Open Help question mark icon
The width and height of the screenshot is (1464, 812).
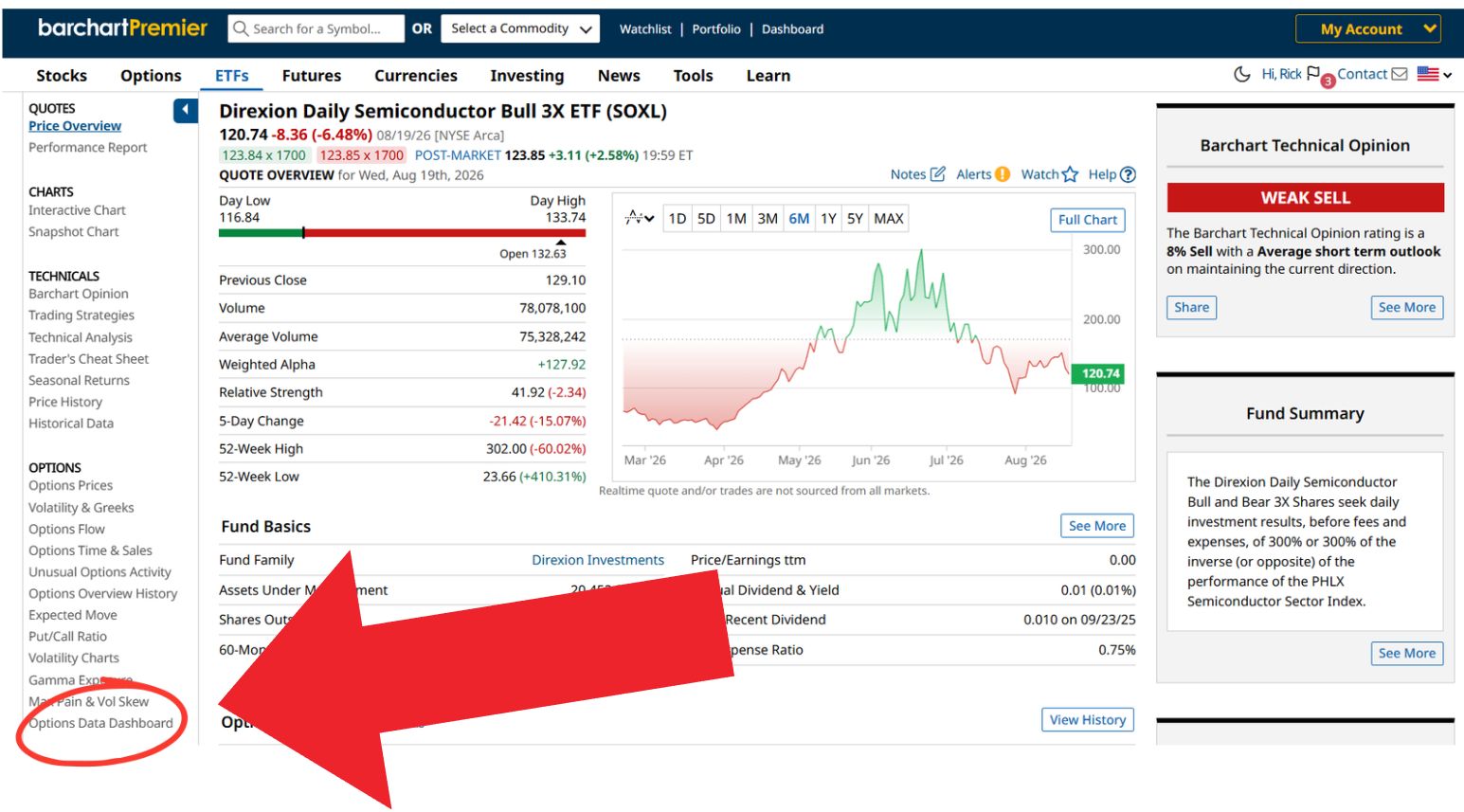click(x=1128, y=174)
